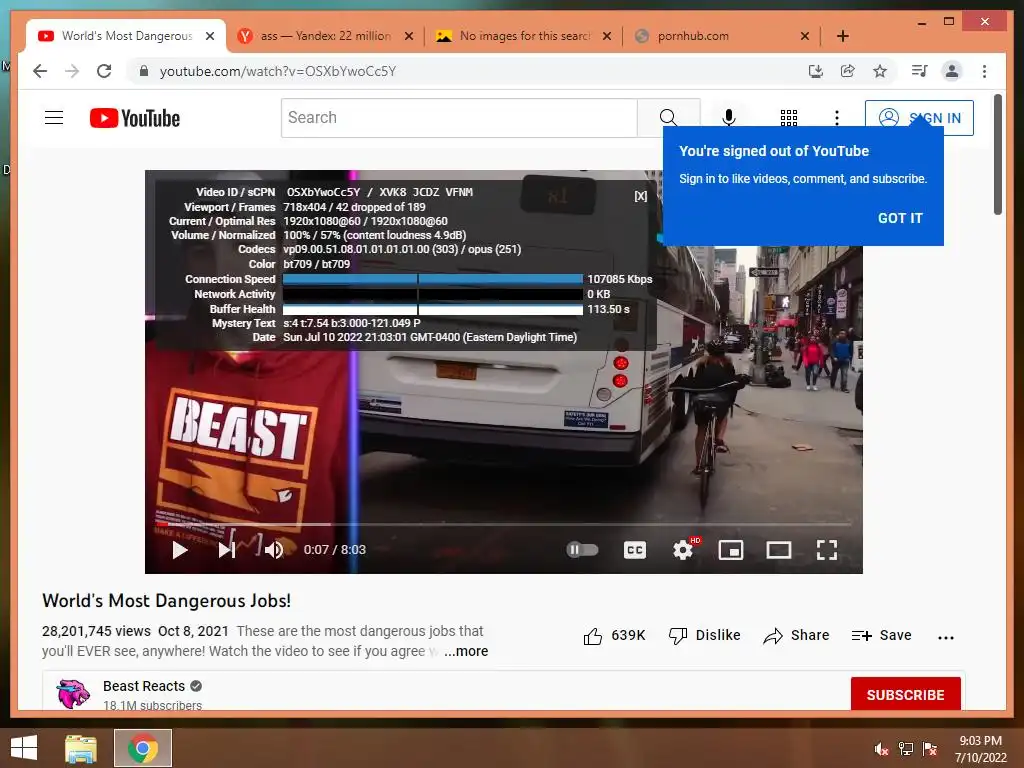Image resolution: width=1024 pixels, height=768 pixels.
Task: Enable theater mode
Action: point(778,551)
